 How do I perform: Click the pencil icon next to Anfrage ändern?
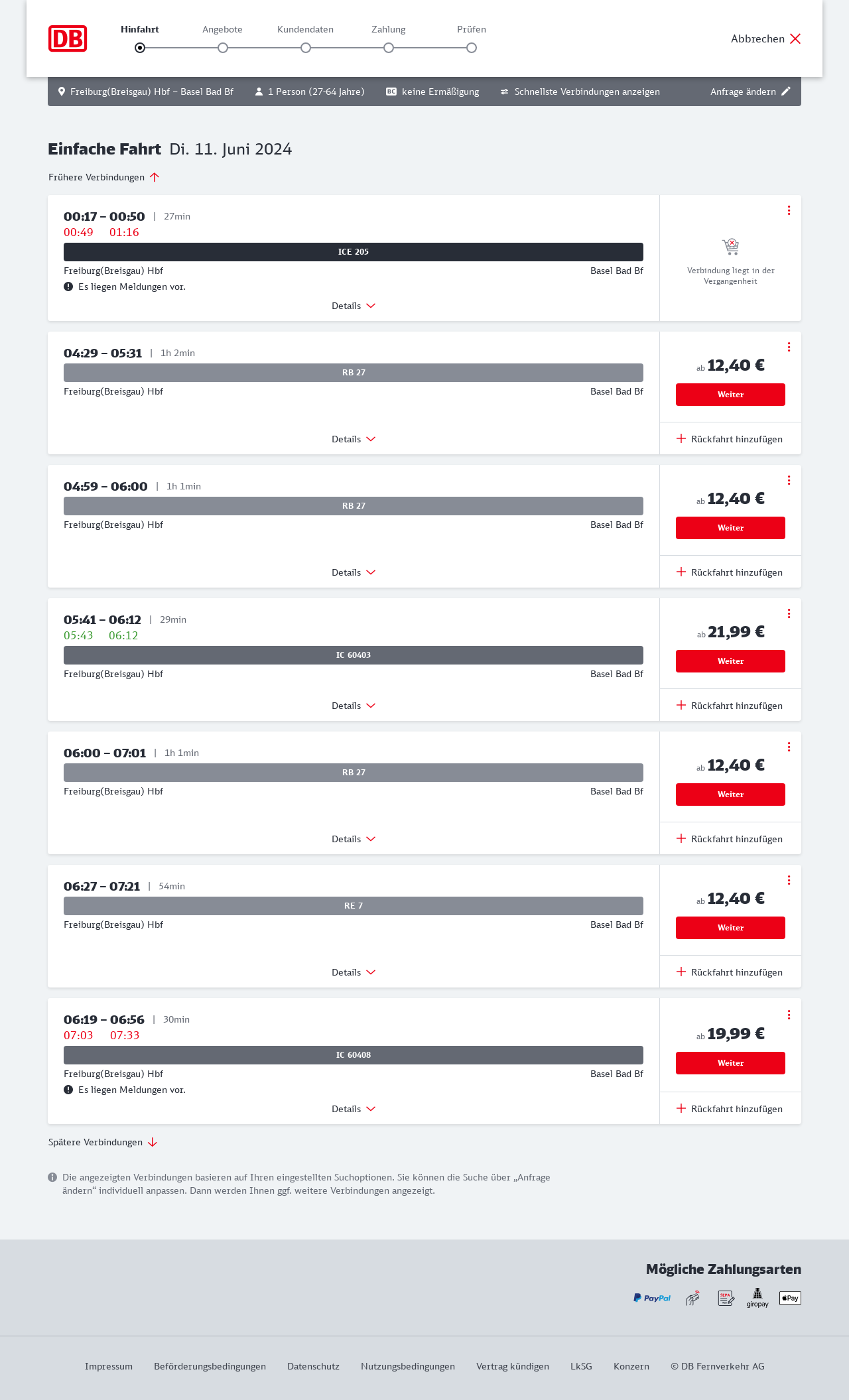click(786, 92)
